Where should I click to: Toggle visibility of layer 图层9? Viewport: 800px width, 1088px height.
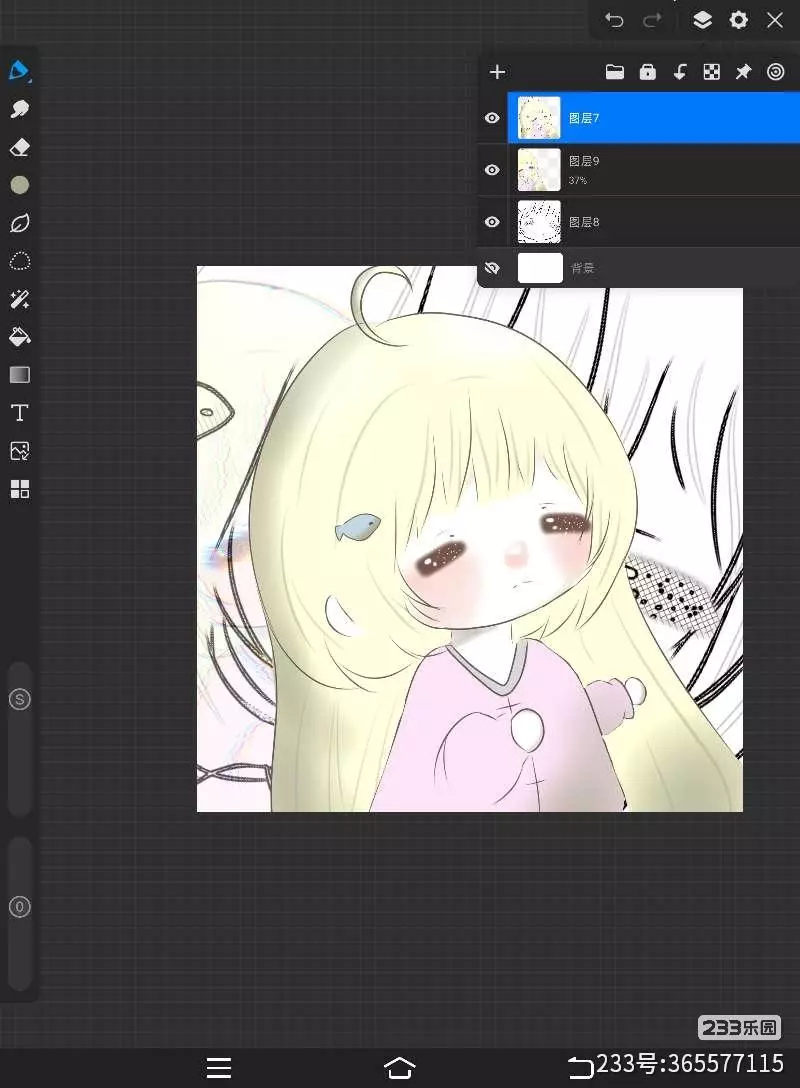click(x=492, y=170)
